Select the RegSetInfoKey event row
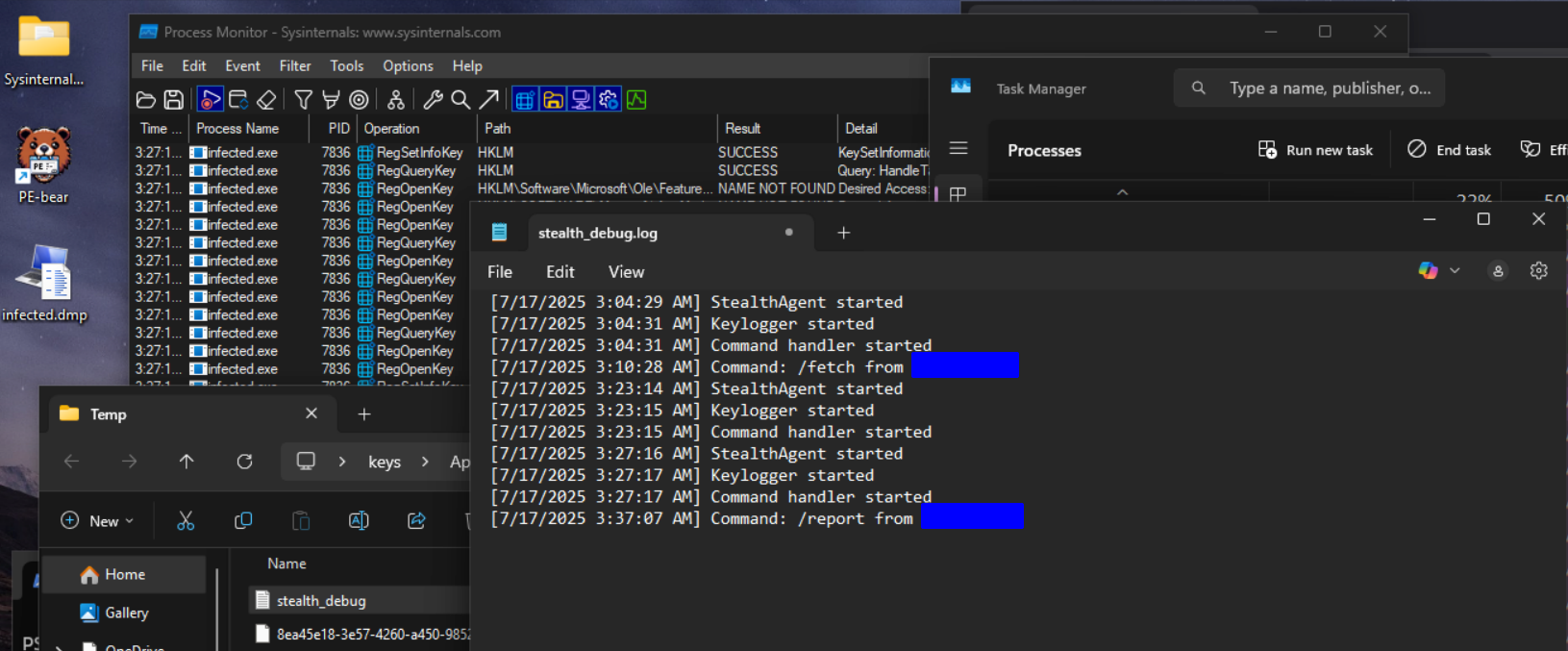Image resolution: width=1568 pixels, height=651 pixels. pos(531,152)
